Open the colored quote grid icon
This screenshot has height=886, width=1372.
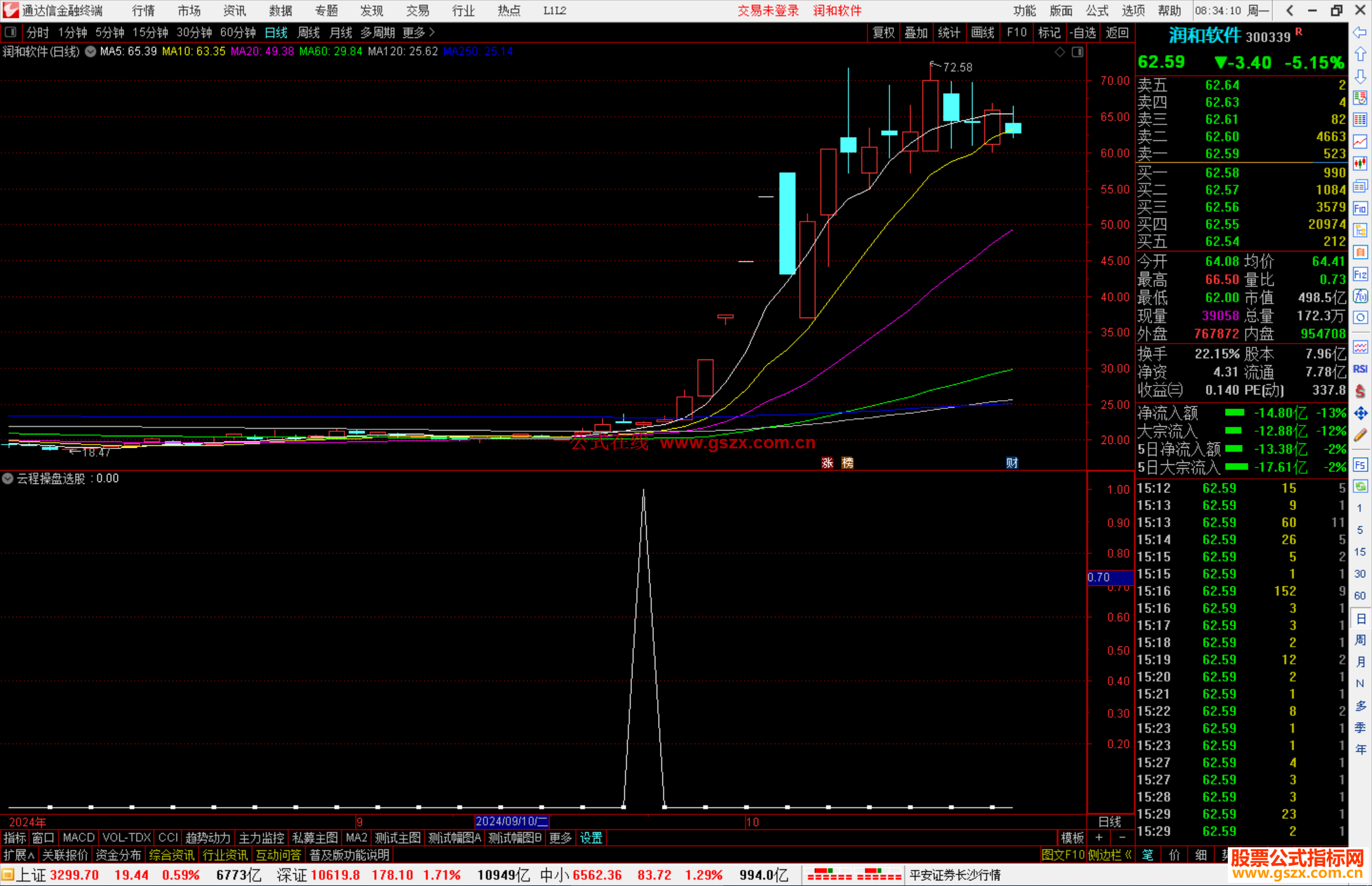pyautogui.click(x=1360, y=120)
